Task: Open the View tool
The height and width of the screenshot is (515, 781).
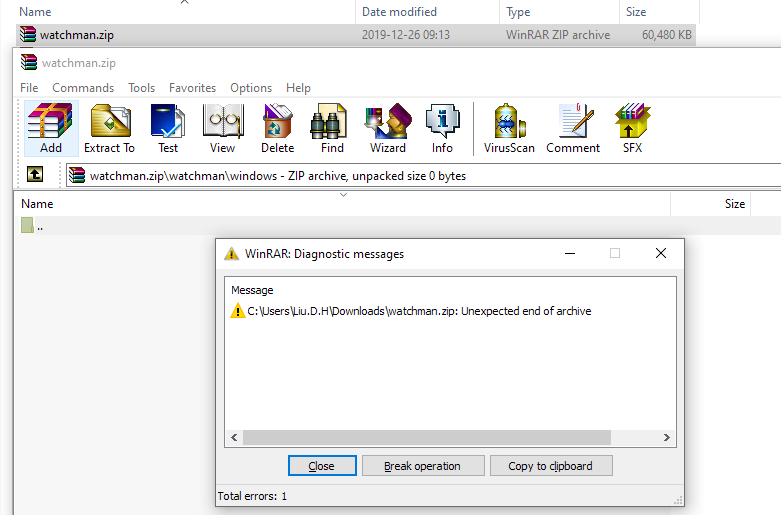Action: (223, 129)
